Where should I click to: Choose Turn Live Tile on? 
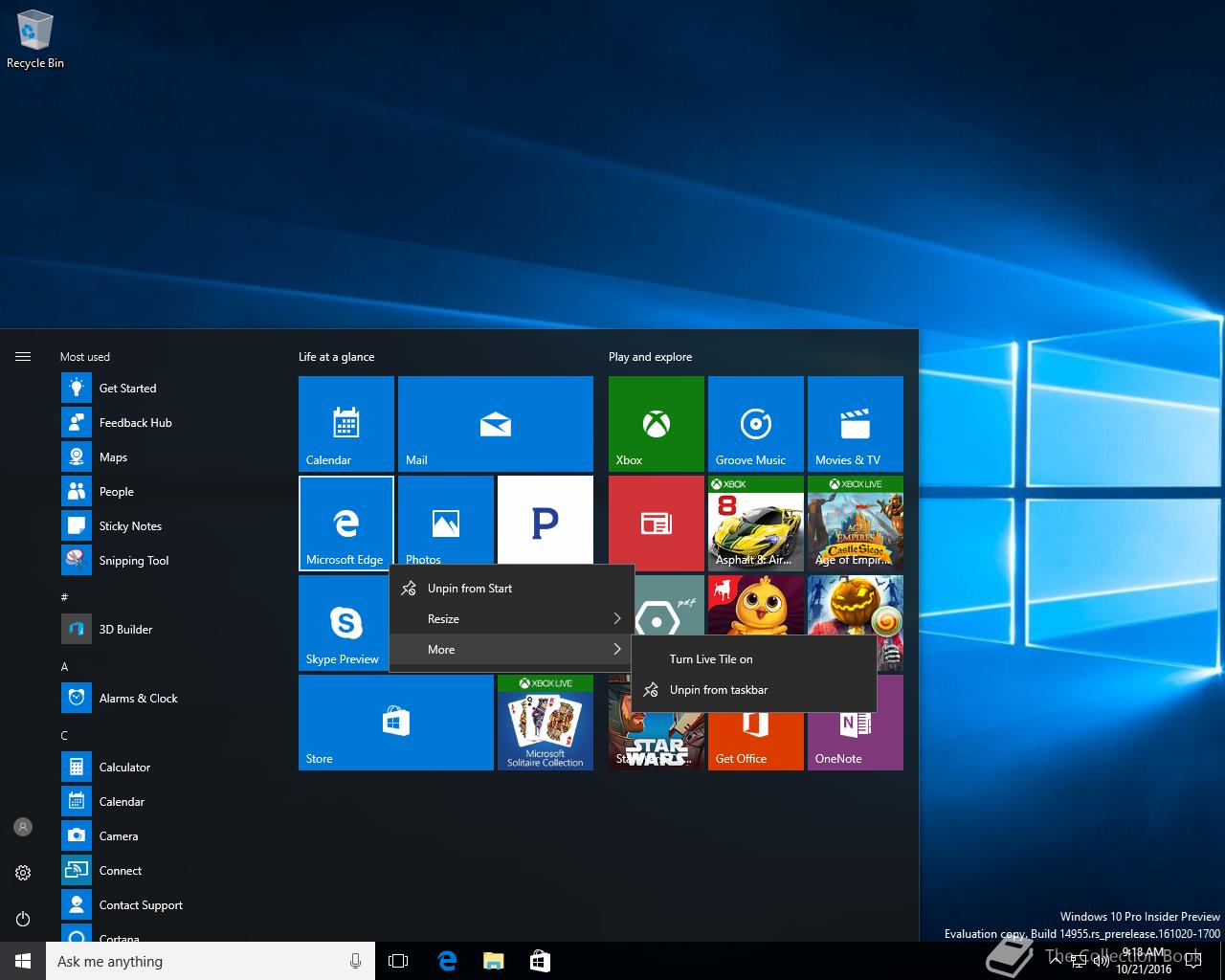click(x=754, y=659)
